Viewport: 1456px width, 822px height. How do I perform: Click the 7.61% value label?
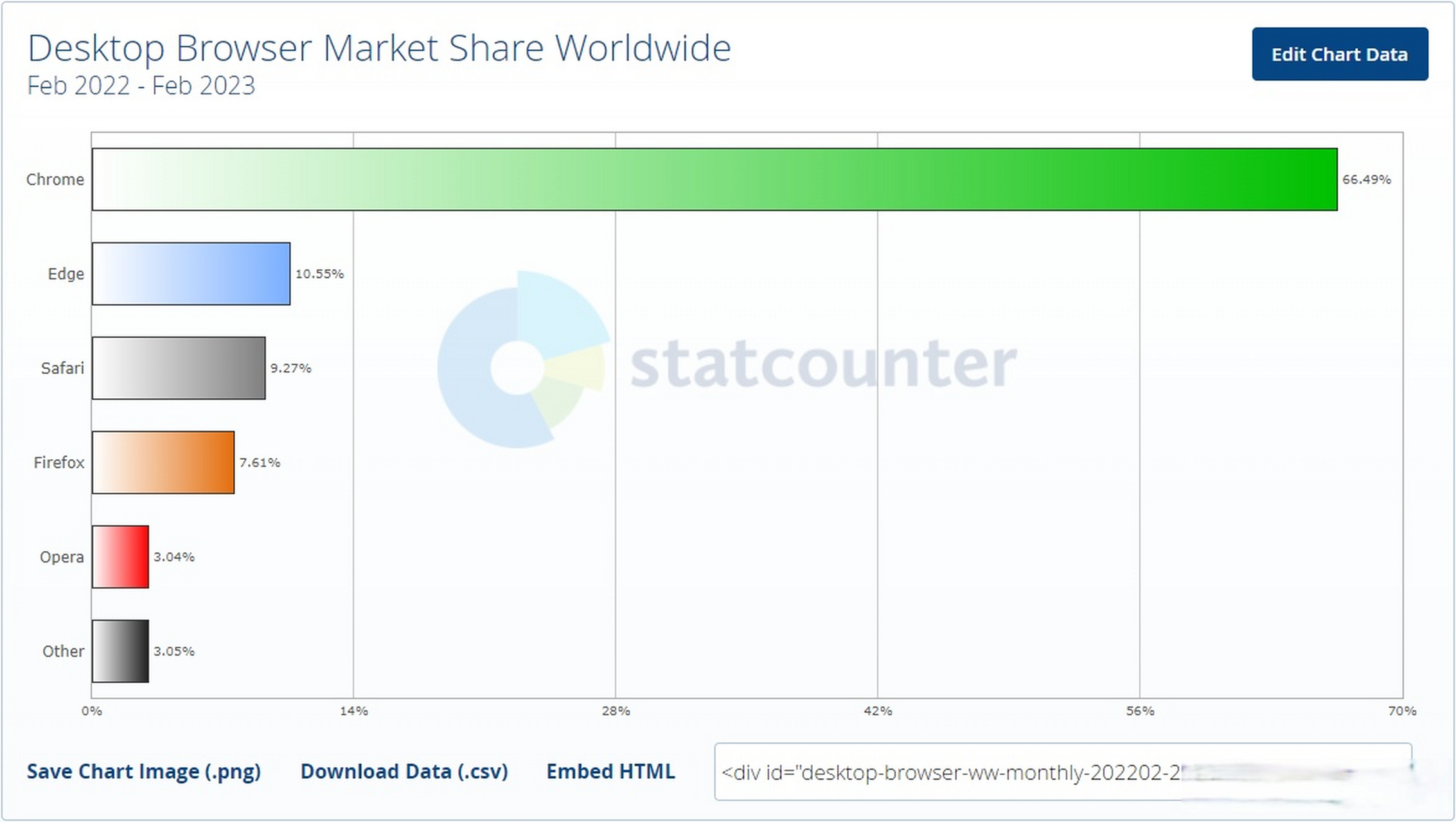point(260,462)
